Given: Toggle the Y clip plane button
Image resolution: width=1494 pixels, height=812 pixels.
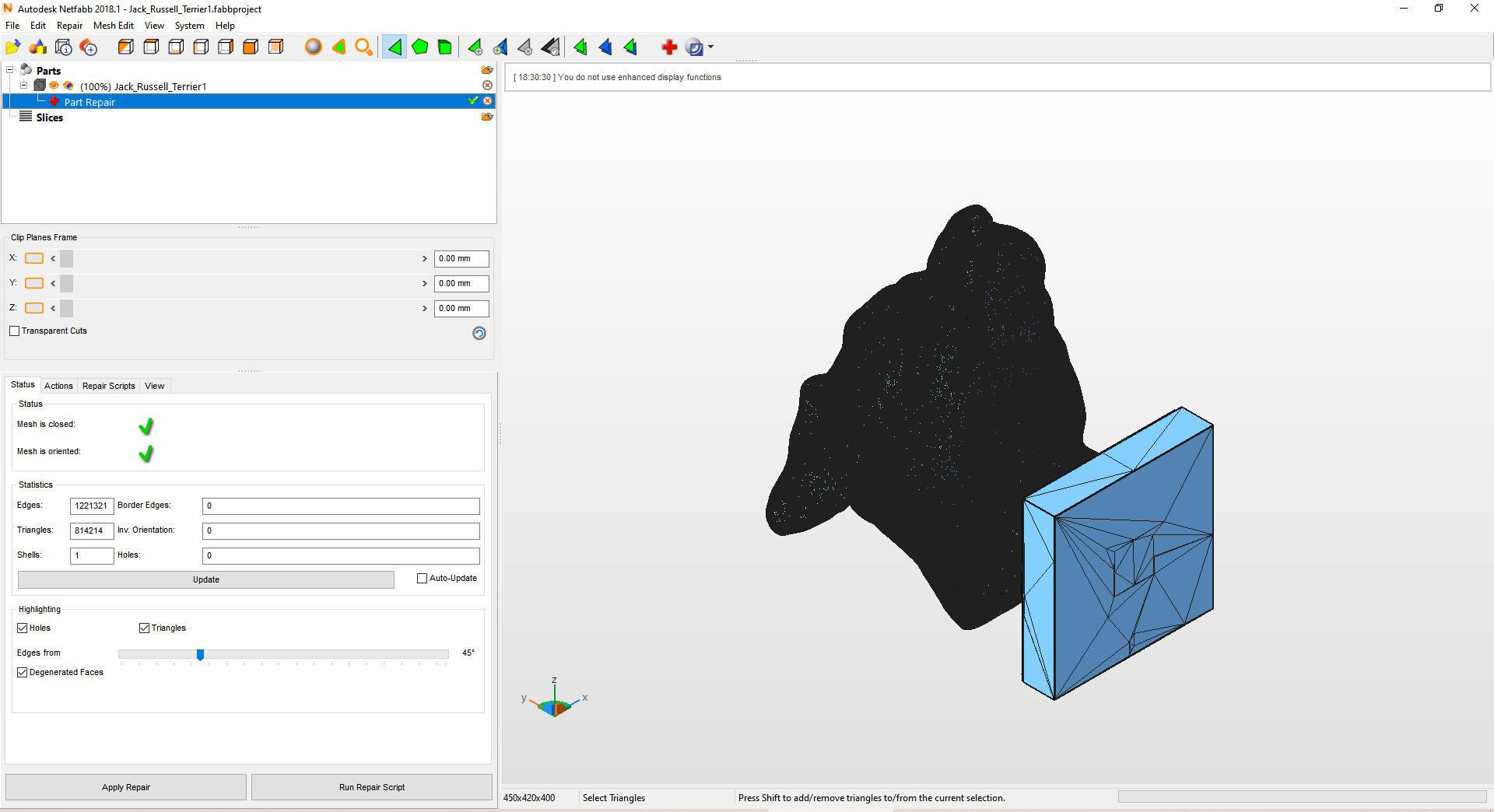Looking at the screenshot, I should (x=34, y=283).
